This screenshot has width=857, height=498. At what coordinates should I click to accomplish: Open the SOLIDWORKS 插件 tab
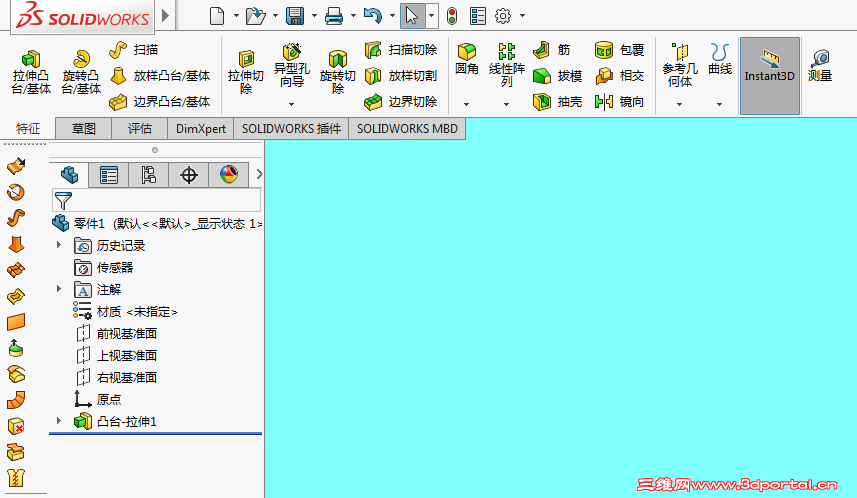291,129
